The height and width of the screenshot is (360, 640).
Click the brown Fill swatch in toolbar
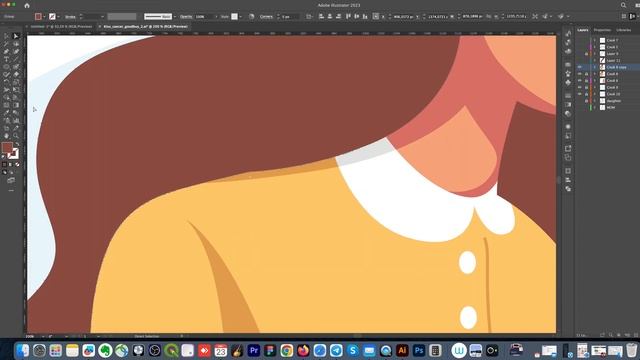click(7, 147)
